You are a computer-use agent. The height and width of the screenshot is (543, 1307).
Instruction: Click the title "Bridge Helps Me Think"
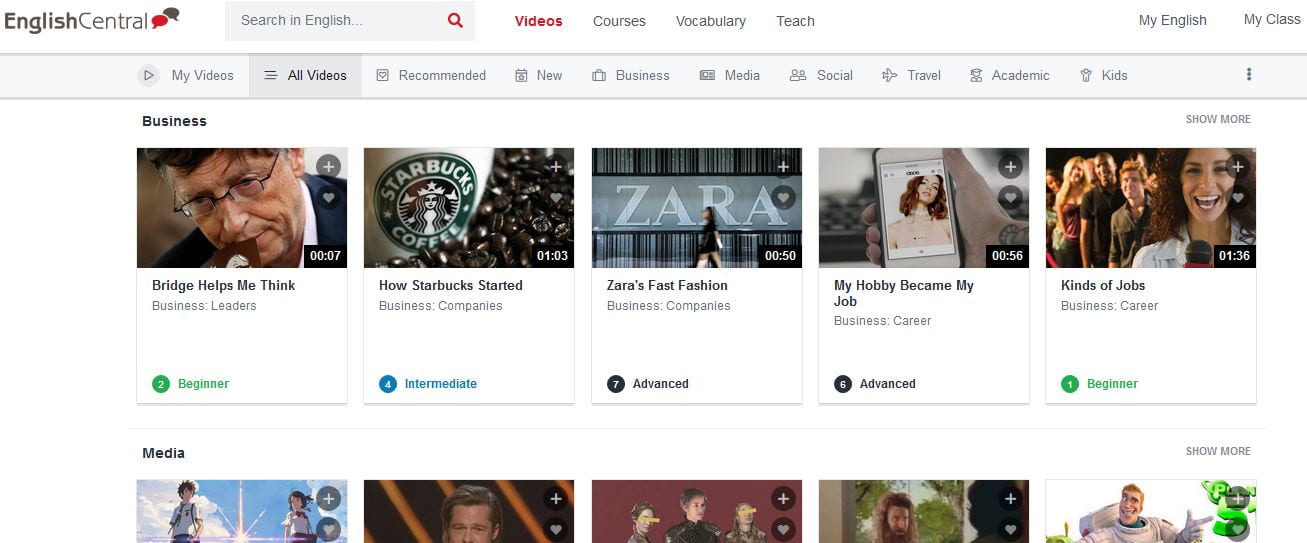click(223, 285)
